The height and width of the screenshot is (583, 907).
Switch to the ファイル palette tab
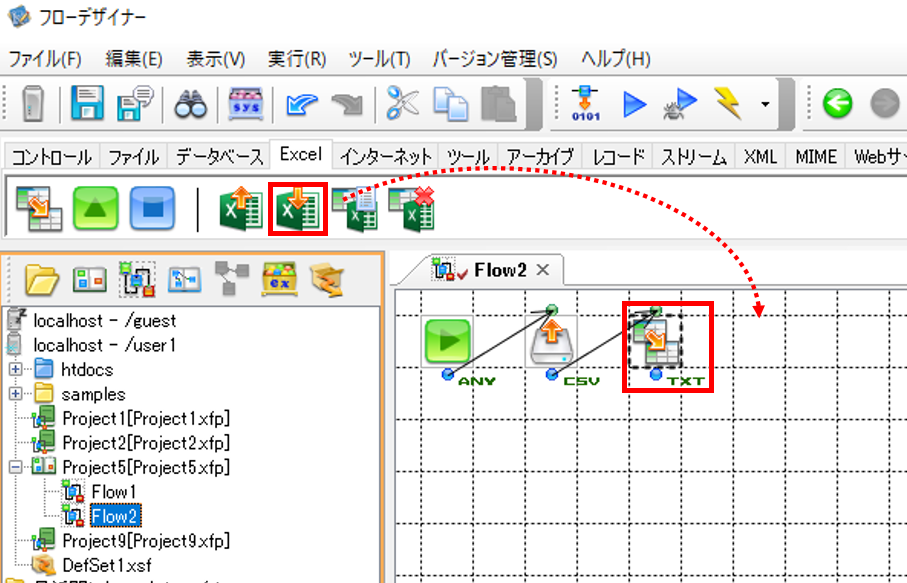pyautogui.click(x=134, y=157)
